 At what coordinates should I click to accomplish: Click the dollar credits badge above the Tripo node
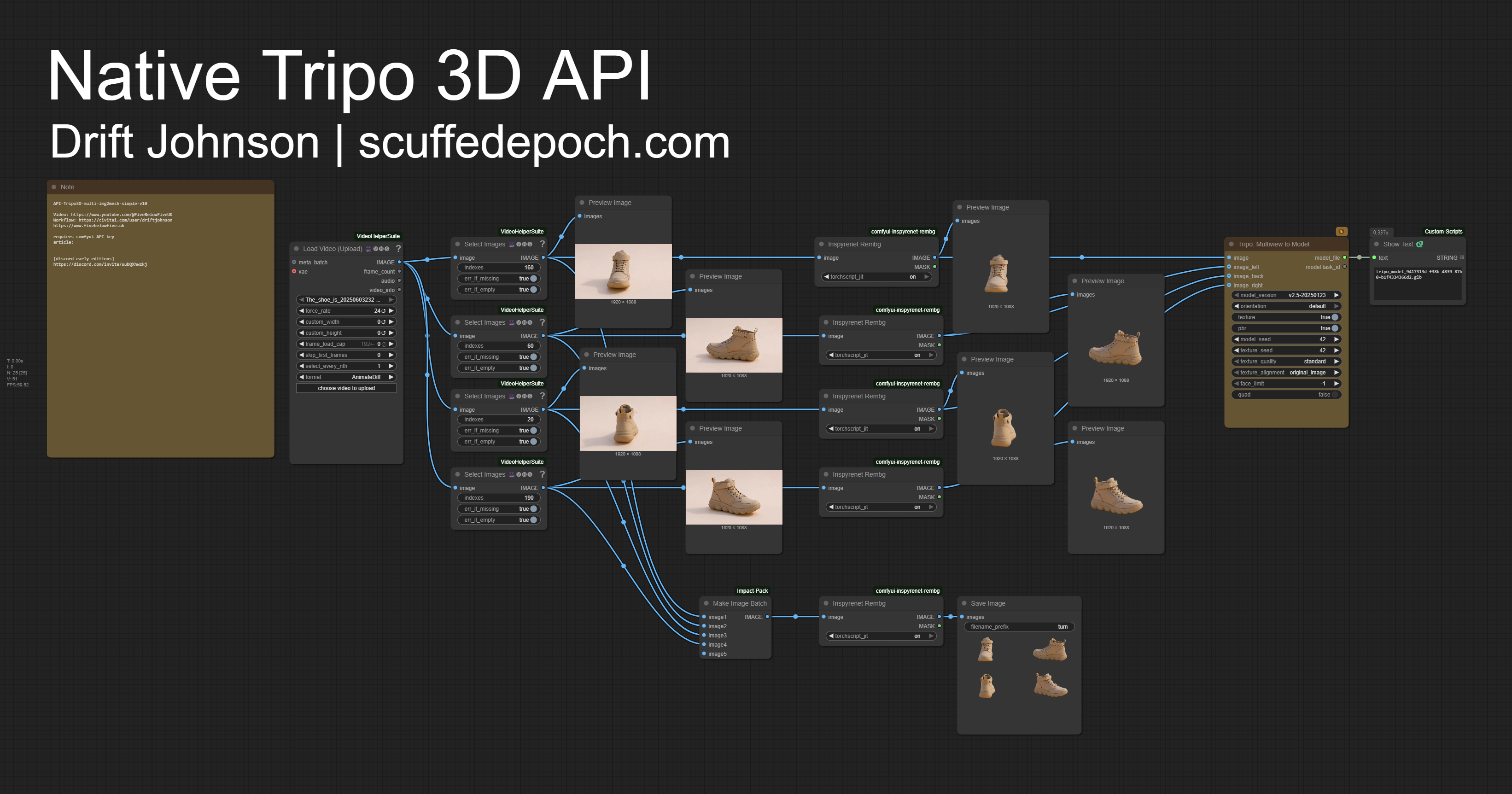tap(1341, 232)
